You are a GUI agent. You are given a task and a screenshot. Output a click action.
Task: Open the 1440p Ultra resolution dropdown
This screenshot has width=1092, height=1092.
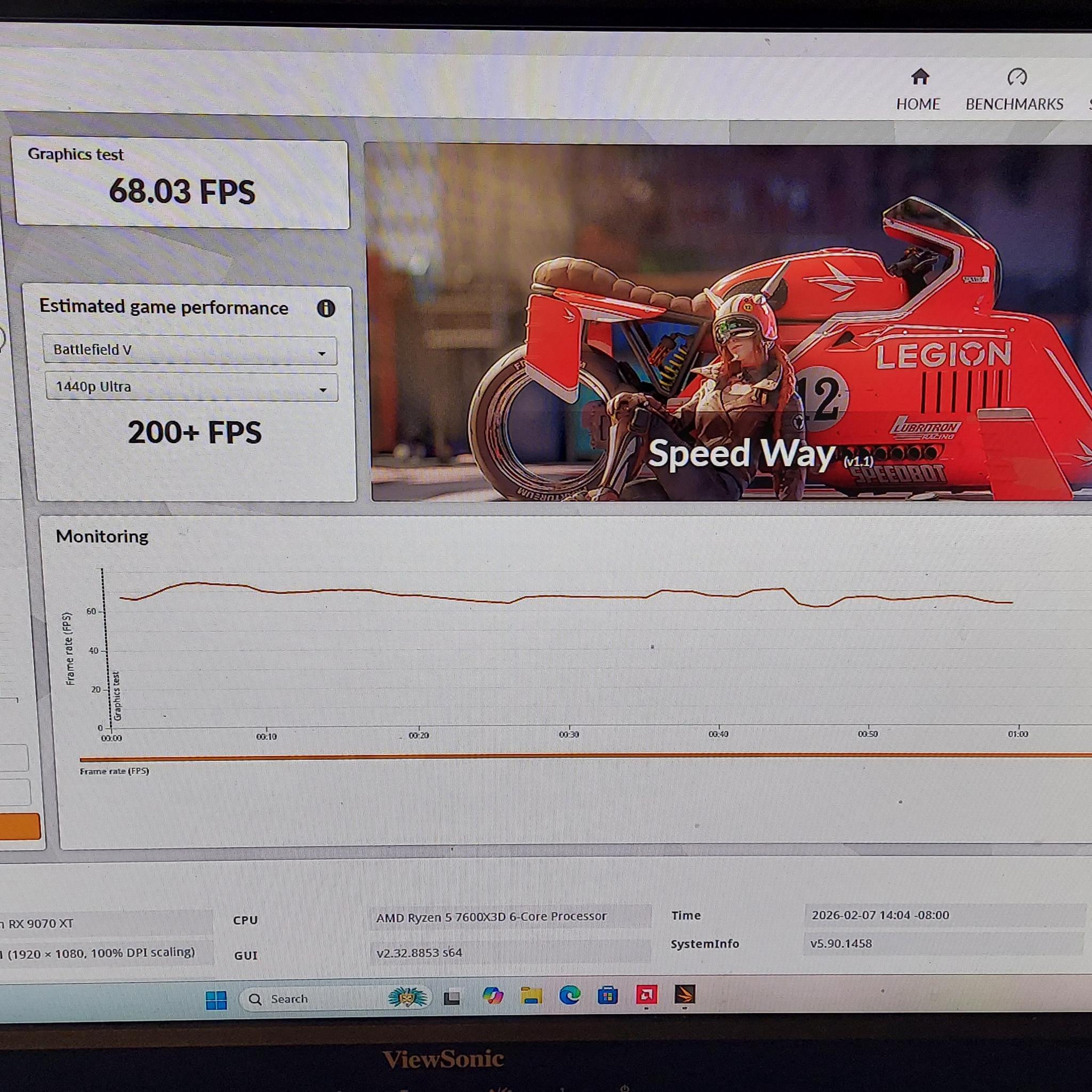[191, 387]
